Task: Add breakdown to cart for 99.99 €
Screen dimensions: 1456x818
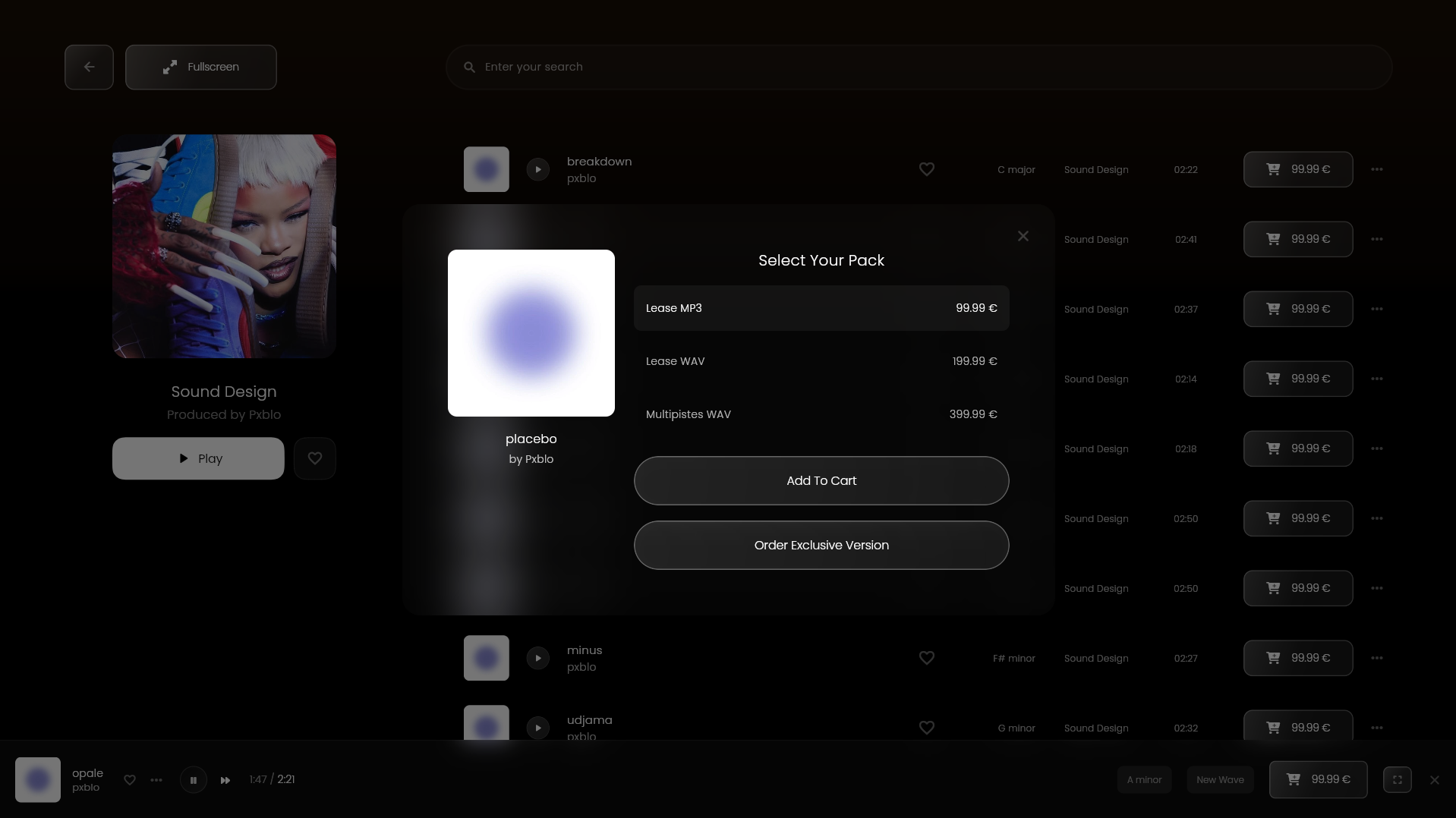Action: (1298, 169)
